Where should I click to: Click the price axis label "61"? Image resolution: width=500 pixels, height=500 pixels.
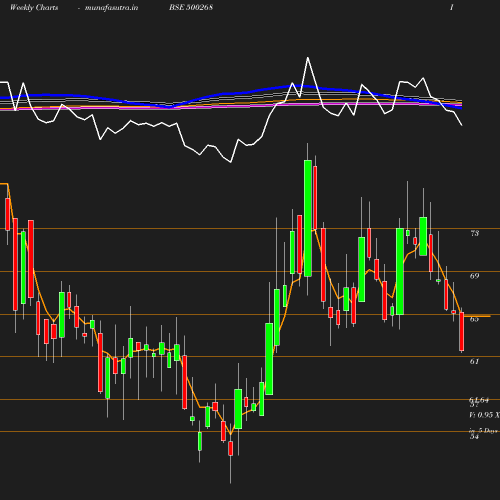point(475,361)
